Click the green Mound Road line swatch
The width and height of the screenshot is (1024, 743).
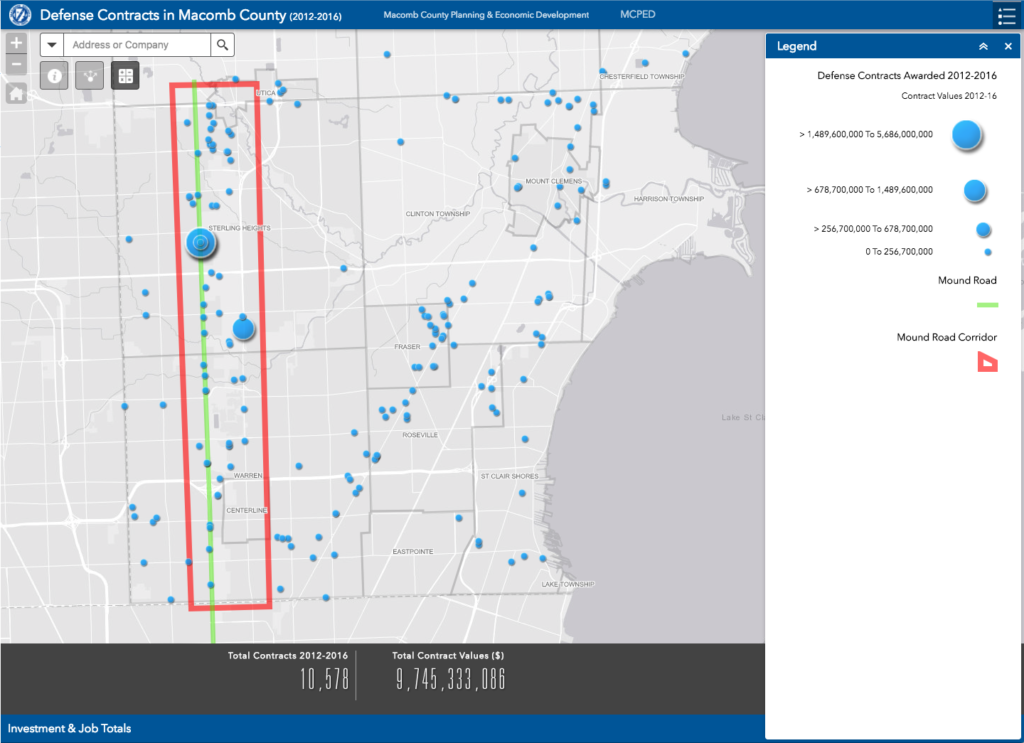click(988, 302)
